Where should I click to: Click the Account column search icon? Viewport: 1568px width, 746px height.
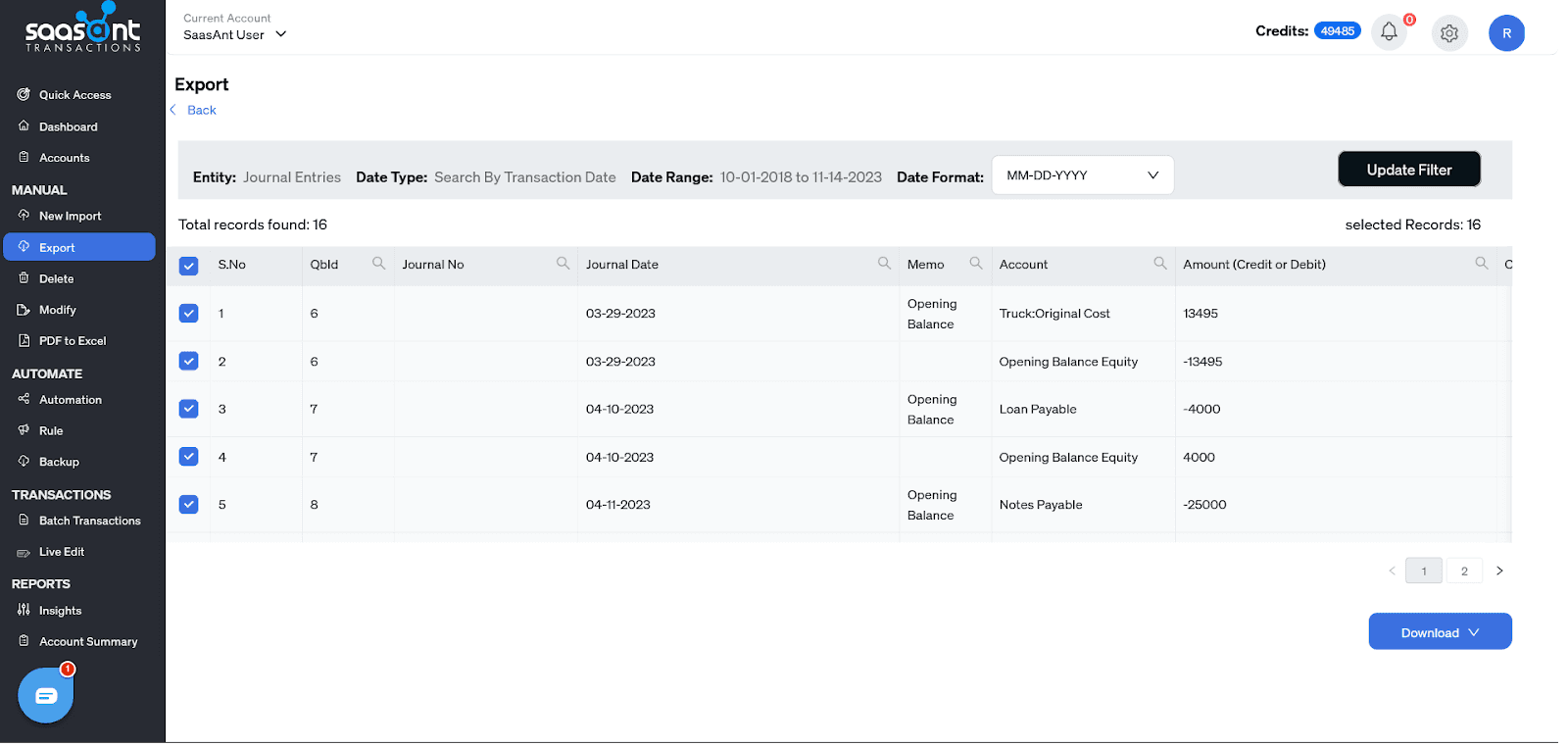tap(1160, 264)
